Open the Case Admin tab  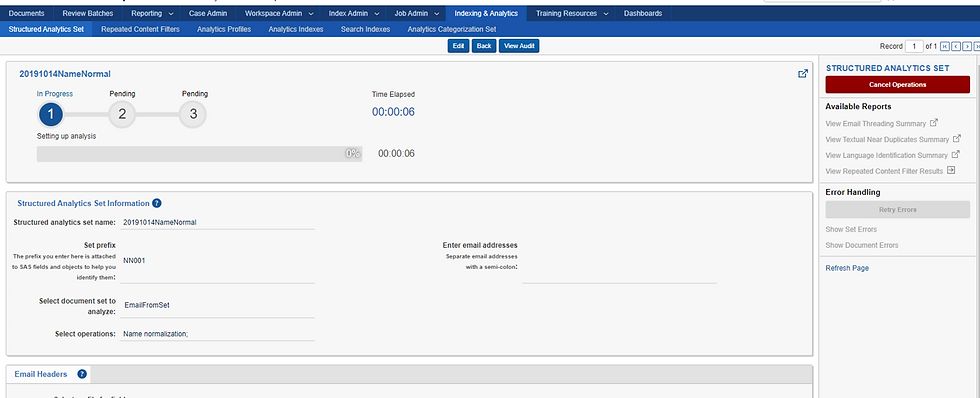click(208, 13)
